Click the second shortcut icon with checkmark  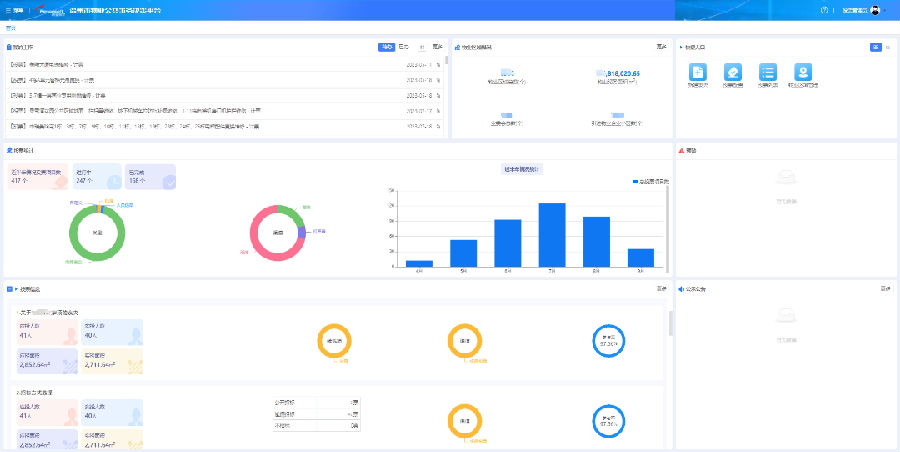click(733, 72)
